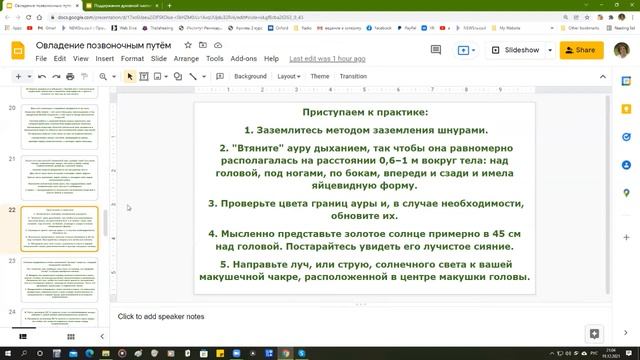Add new slide plus button
Viewport: 640px width, 360px height.
click(18, 76)
